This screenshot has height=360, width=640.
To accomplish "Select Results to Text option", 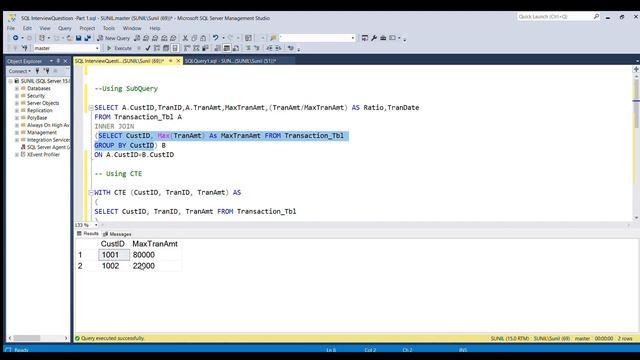I will [218, 48].
